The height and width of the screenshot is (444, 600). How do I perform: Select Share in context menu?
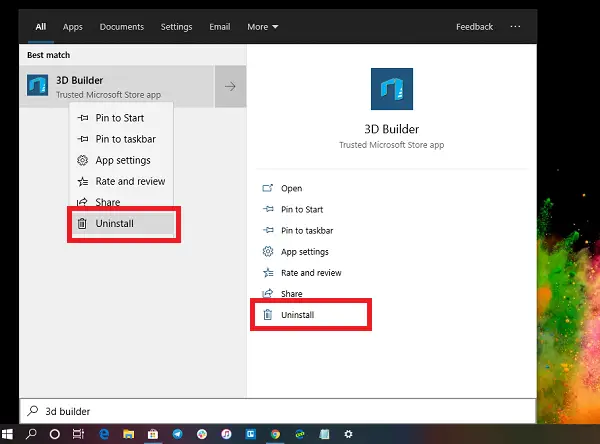(121, 201)
